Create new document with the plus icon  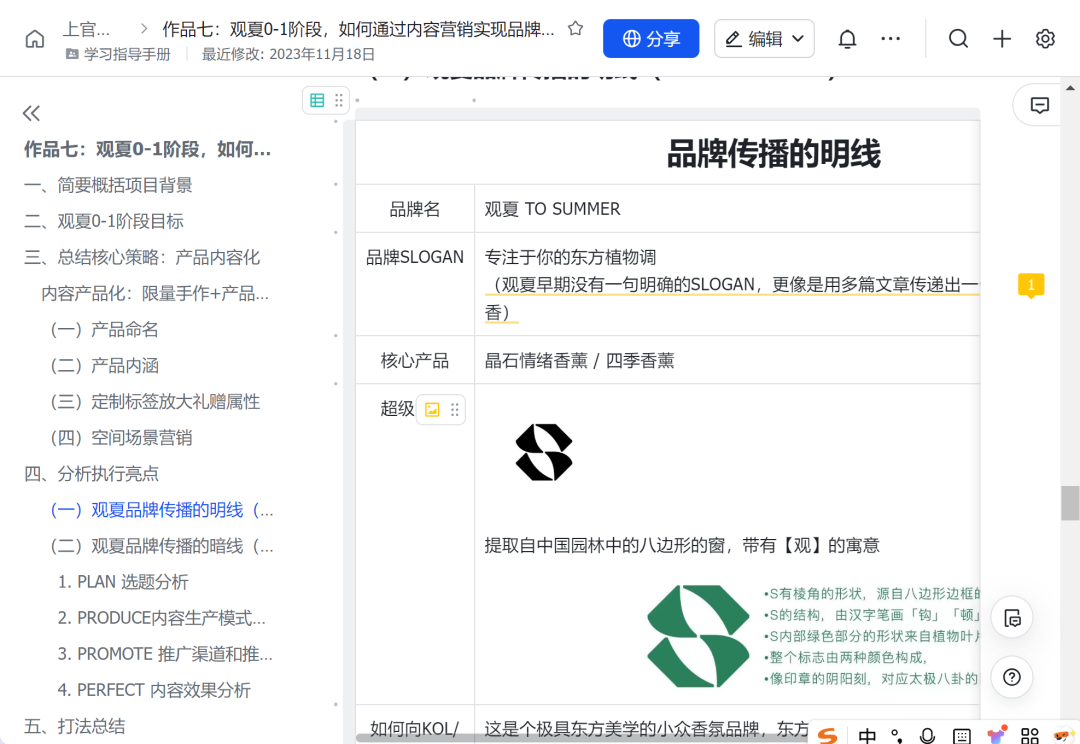point(1001,38)
